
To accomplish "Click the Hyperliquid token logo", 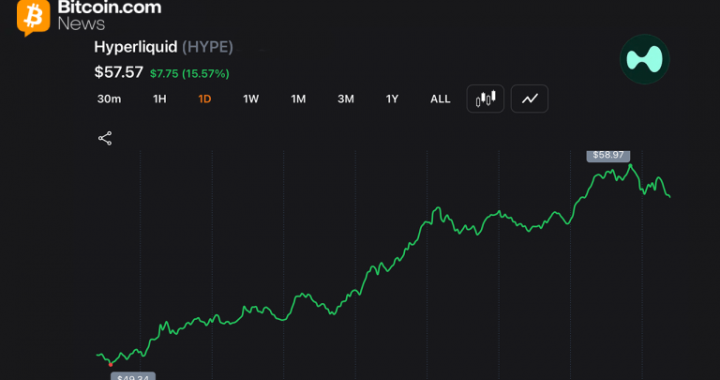I will 645,59.
